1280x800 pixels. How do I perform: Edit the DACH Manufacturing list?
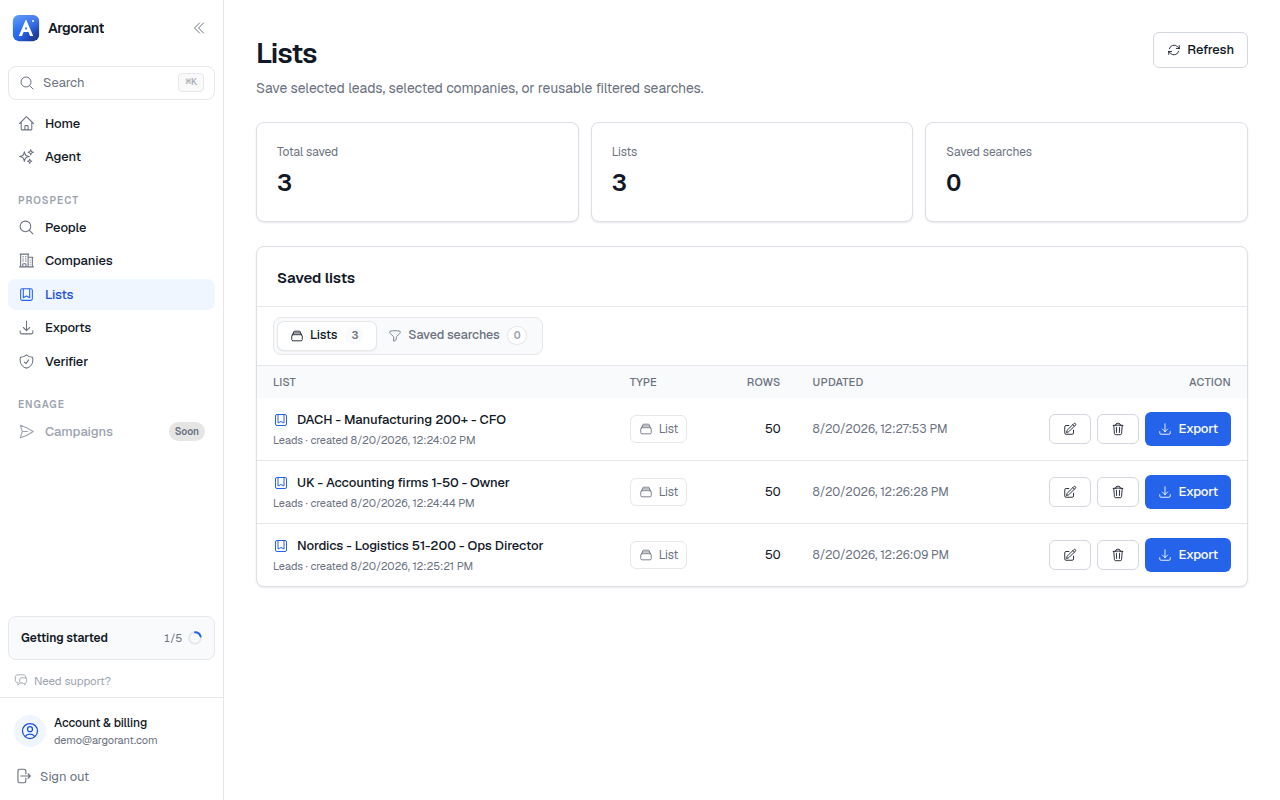(1070, 429)
